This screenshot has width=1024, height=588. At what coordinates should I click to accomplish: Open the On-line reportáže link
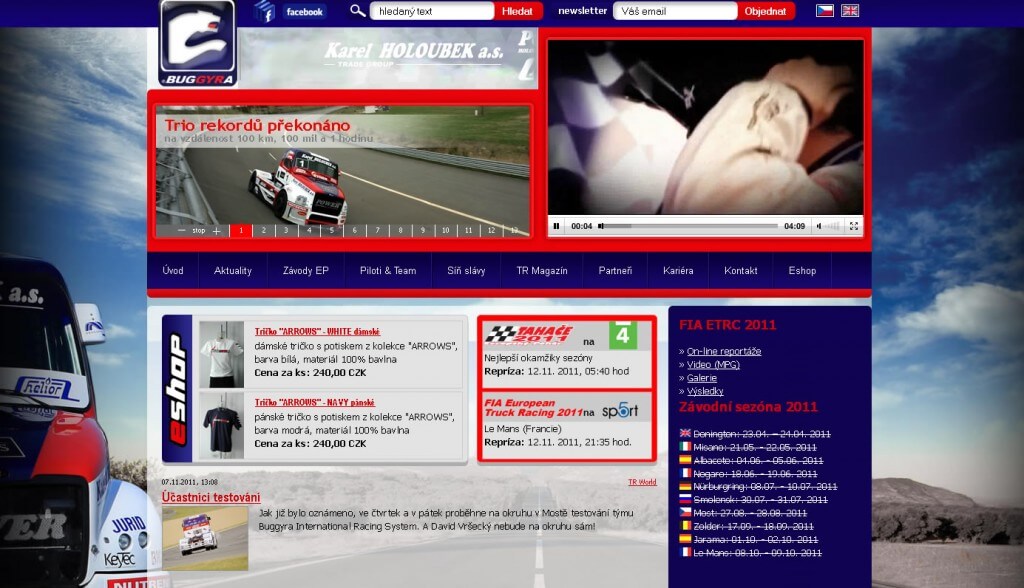point(724,351)
